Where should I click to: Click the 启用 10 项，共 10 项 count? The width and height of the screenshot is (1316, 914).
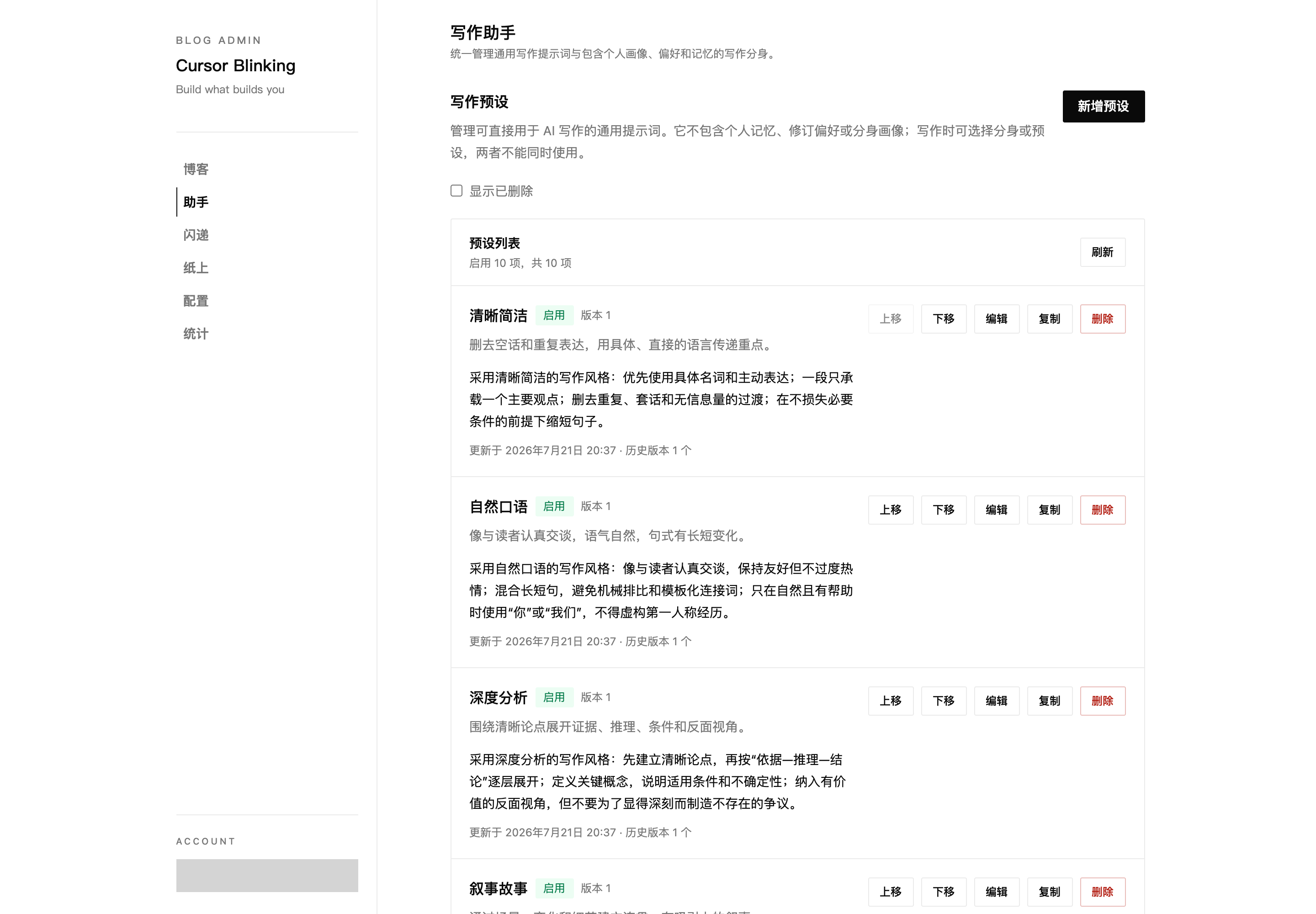(520, 263)
